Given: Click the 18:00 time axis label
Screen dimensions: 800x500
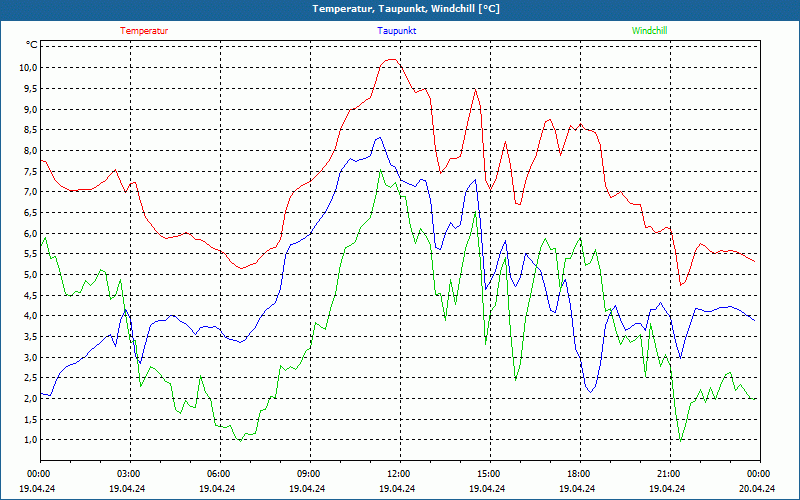Looking at the screenshot, I should tap(580, 474).
